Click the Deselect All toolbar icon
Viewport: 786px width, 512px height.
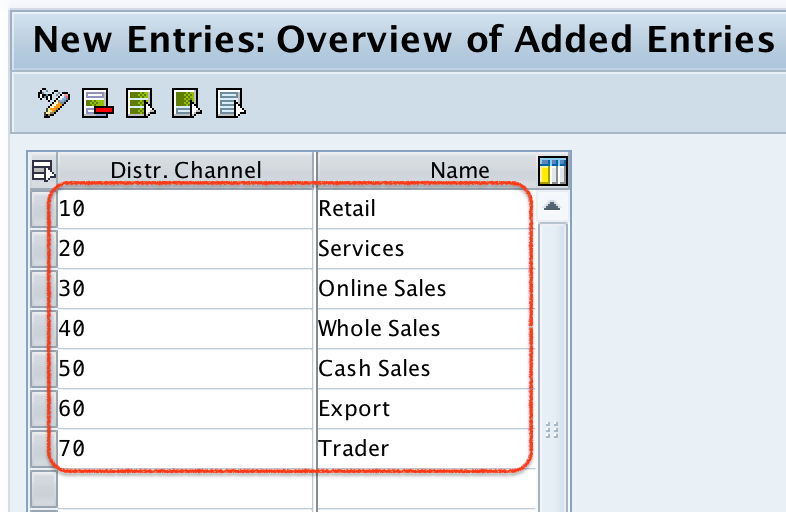[x=231, y=103]
